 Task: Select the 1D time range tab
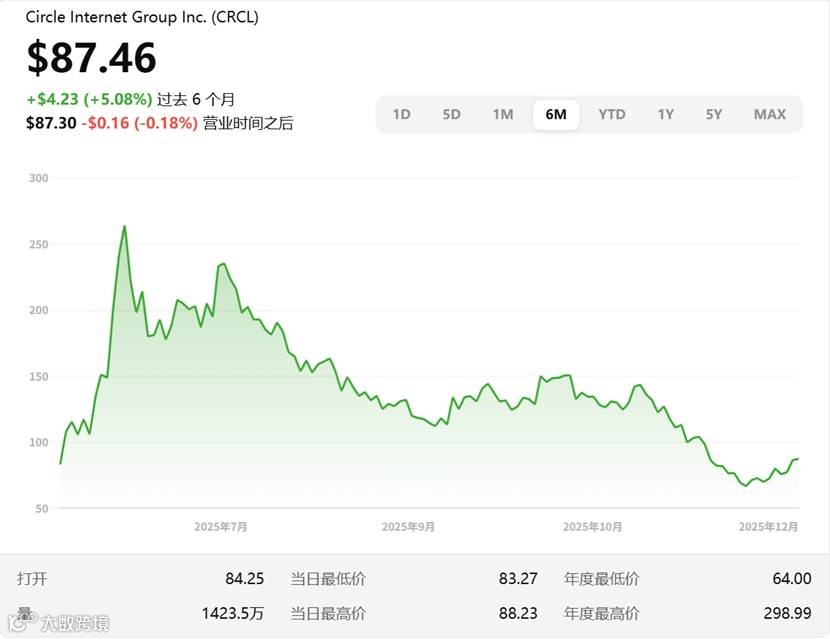click(x=402, y=114)
